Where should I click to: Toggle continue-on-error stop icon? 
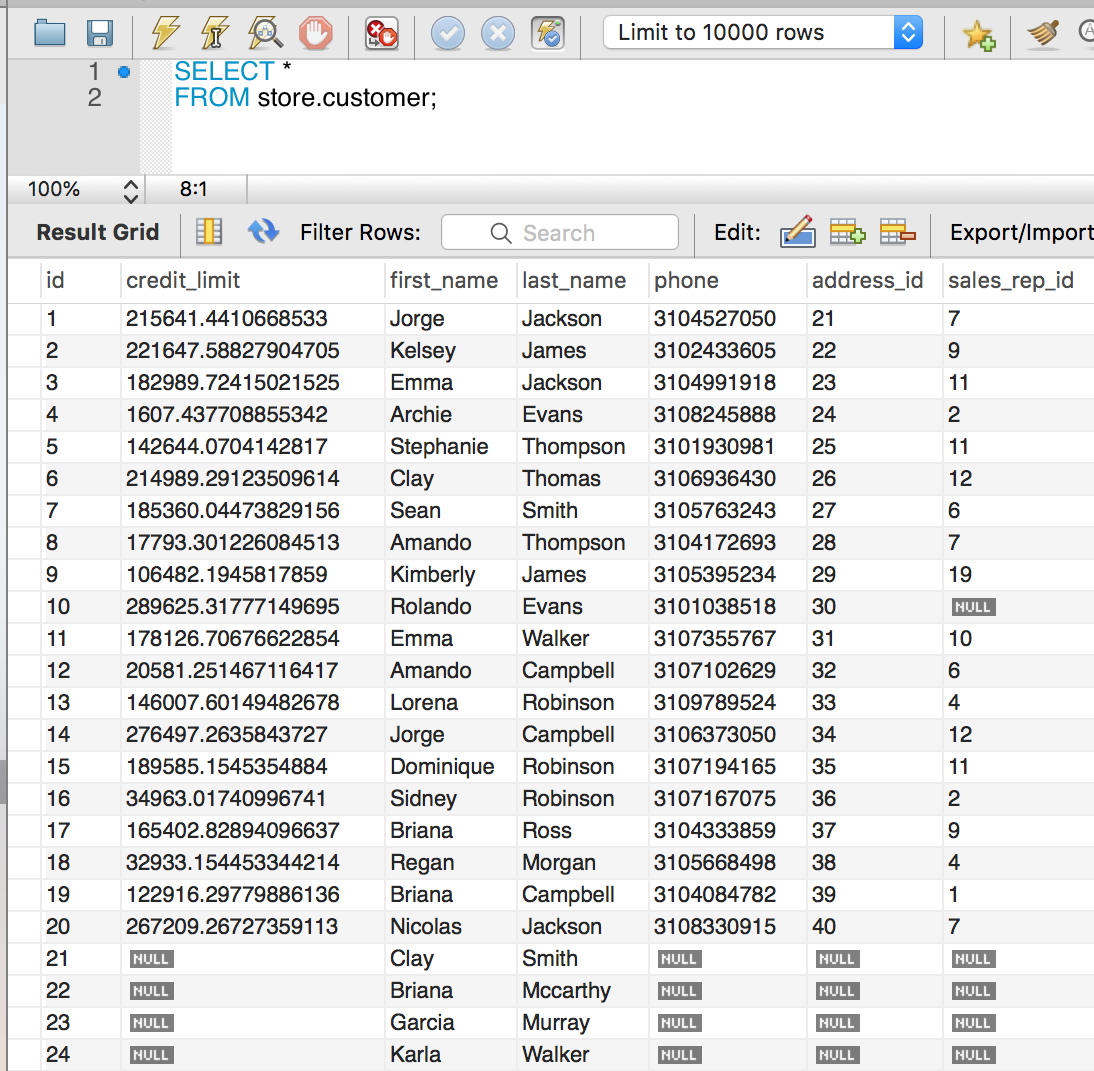point(382,33)
